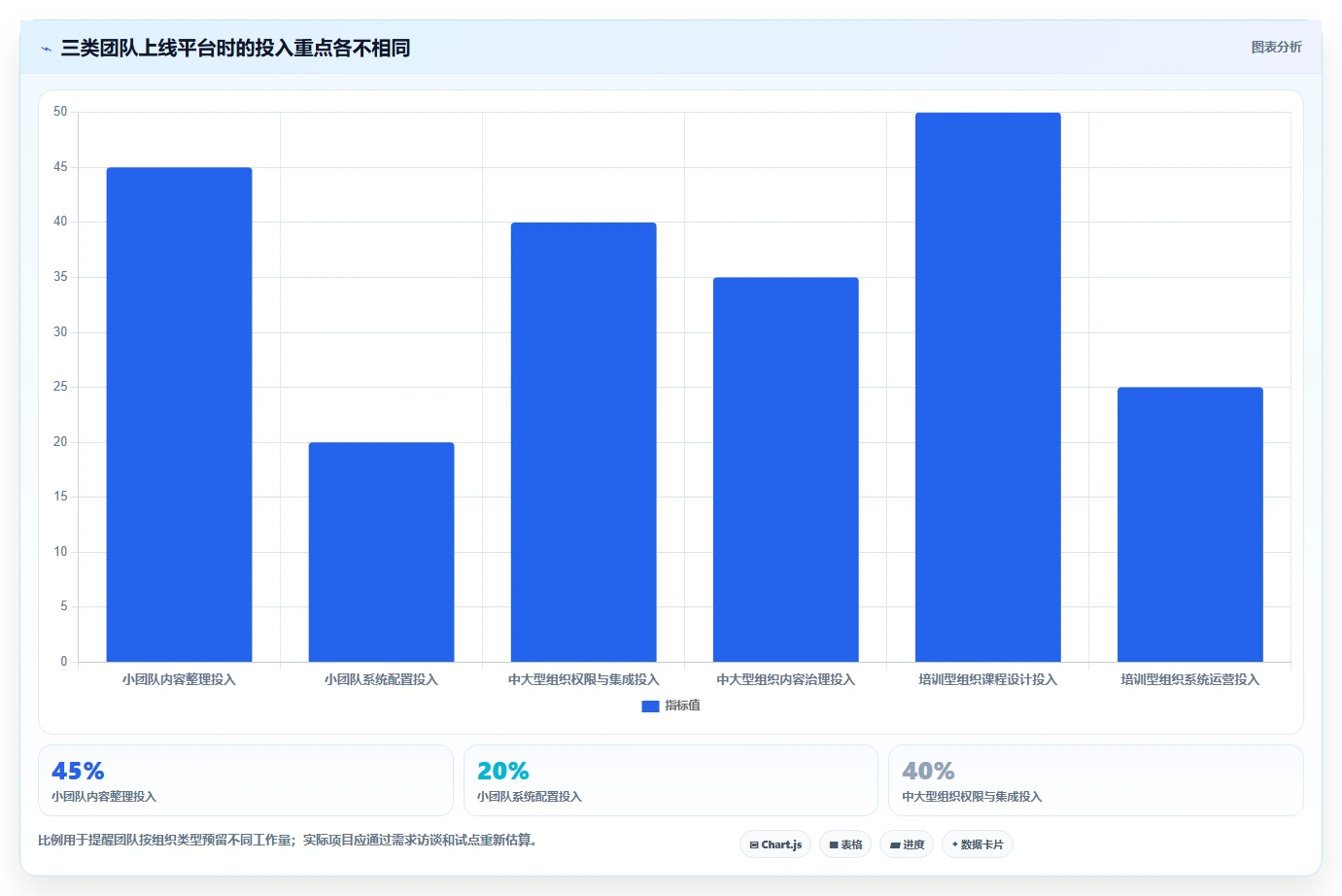
Task: Click the 培训型组织课程设计投入 axis label
Action: click(x=987, y=679)
